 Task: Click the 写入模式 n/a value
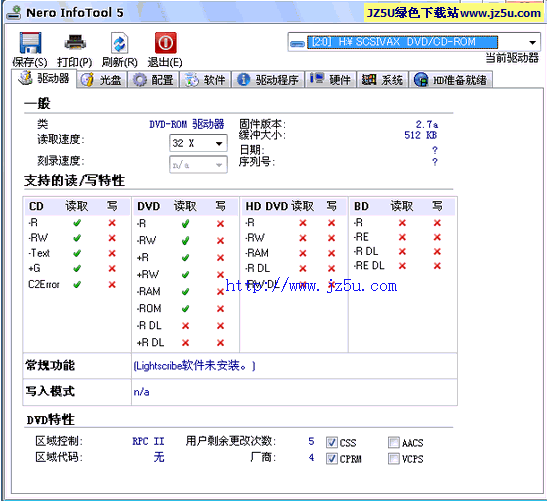(141, 392)
